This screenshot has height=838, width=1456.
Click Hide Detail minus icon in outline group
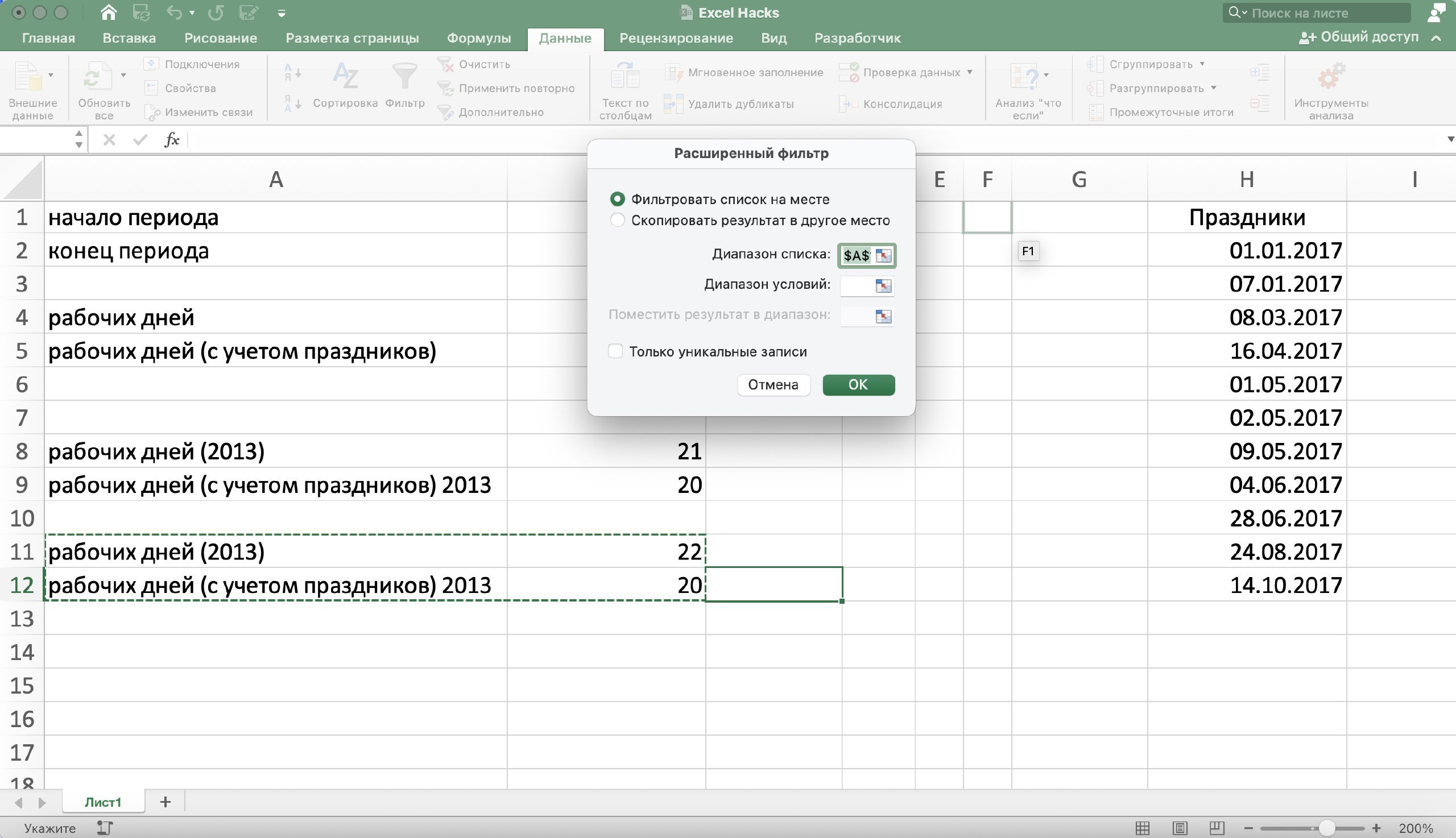coord(1260,103)
